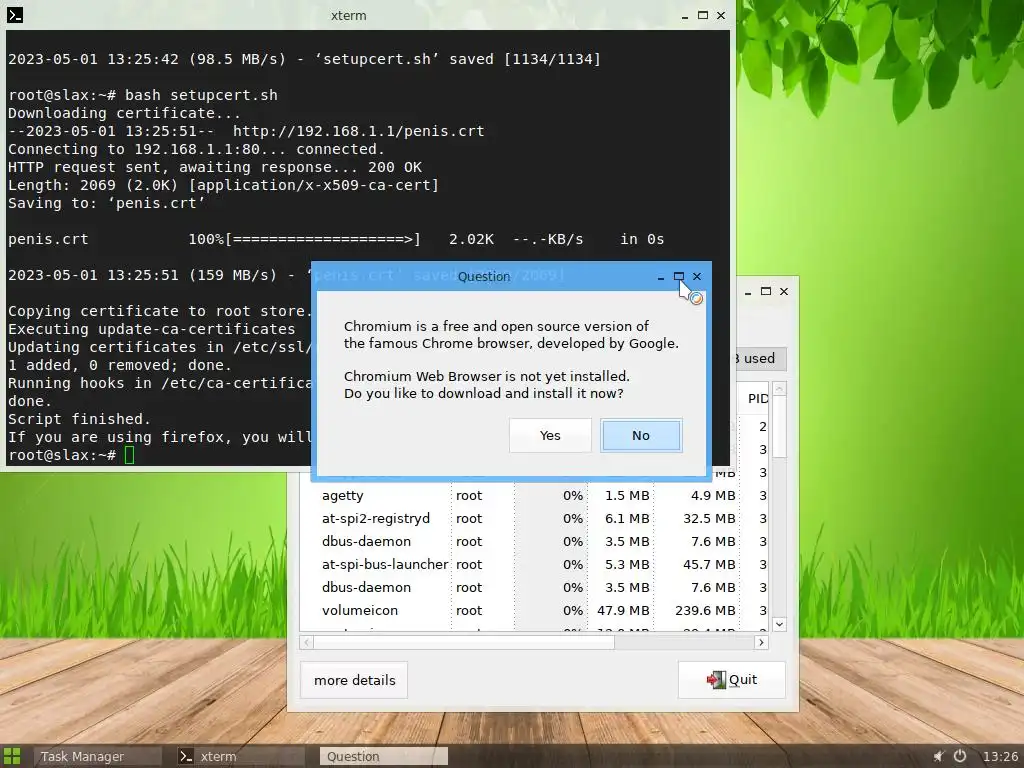Click Yes to install Chromium

[x=550, y=436]
